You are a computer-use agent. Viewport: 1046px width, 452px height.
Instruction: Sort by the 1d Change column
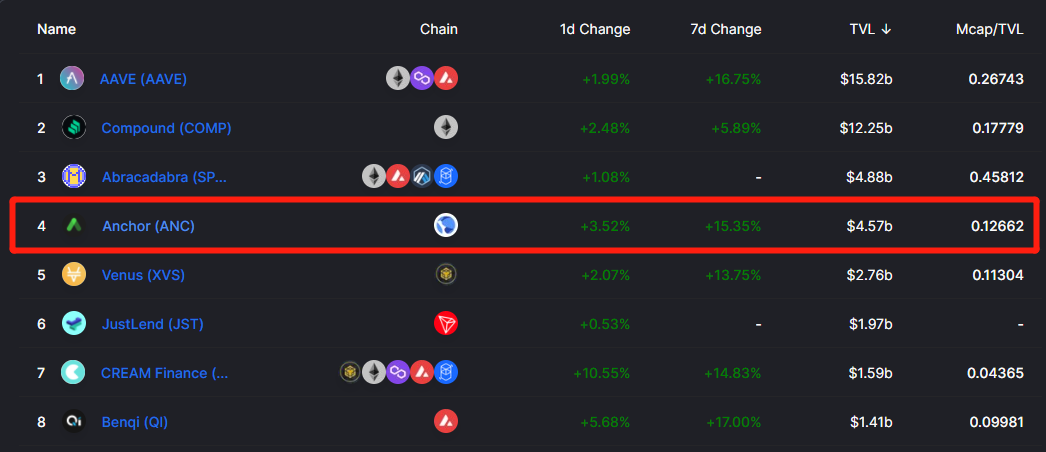pos(595,29)
